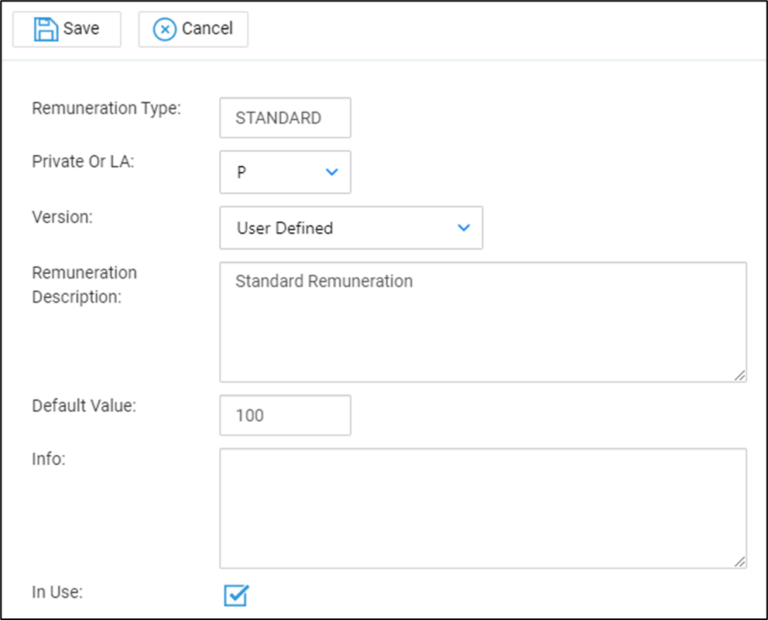Focus the Default Value field containing 100
The width and height of the screenshot is (768, 620).
285,415
